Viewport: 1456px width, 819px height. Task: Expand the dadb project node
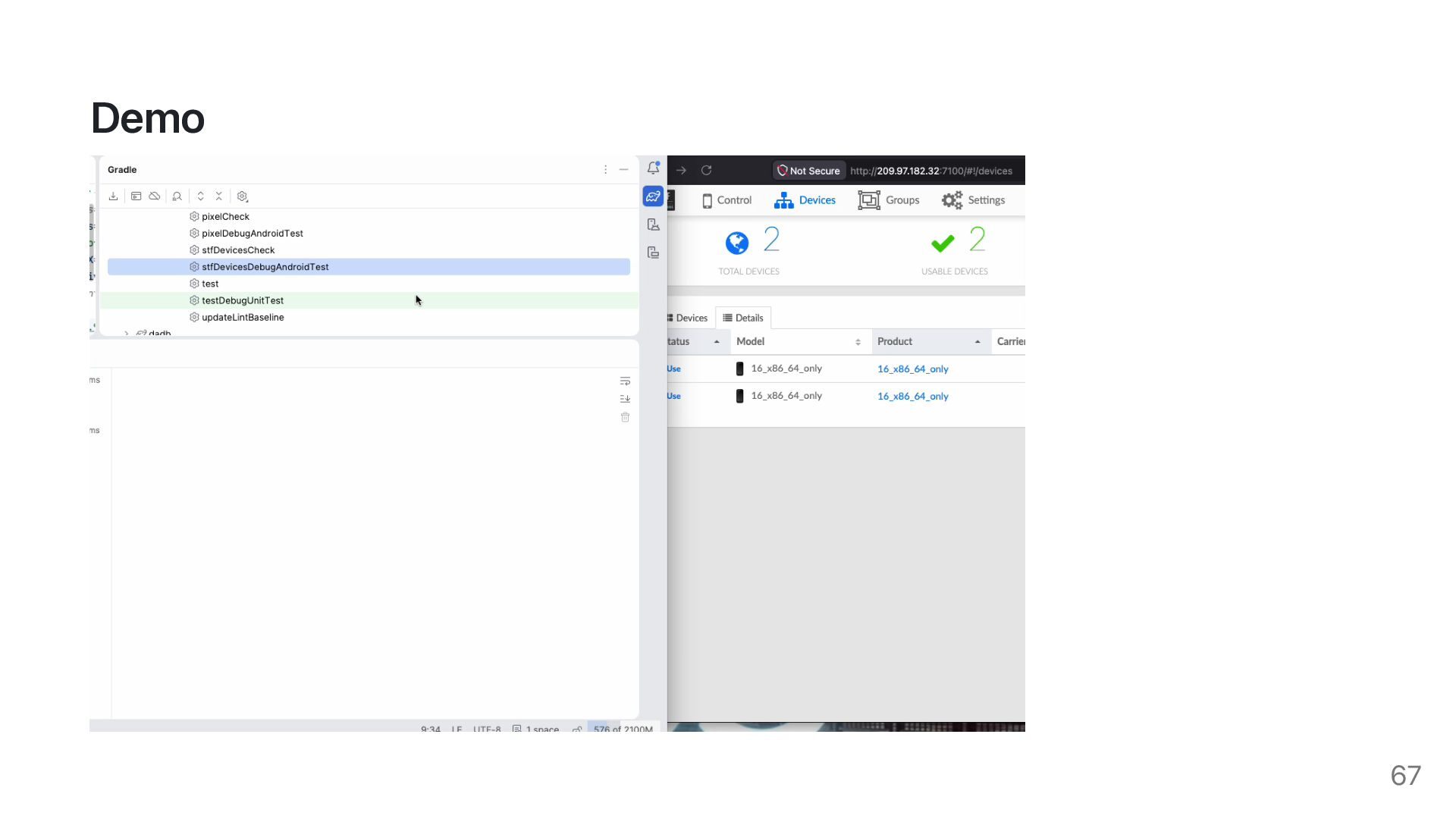(127, 334)
